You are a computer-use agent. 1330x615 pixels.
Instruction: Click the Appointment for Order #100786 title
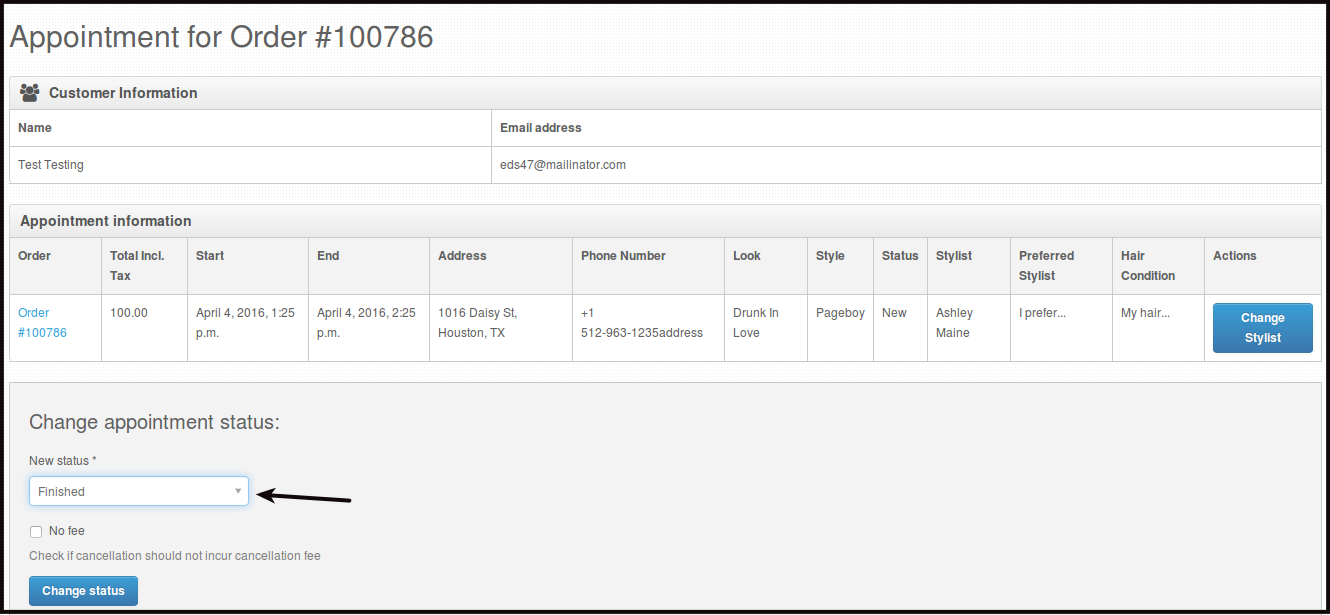(x=222, y=37)
